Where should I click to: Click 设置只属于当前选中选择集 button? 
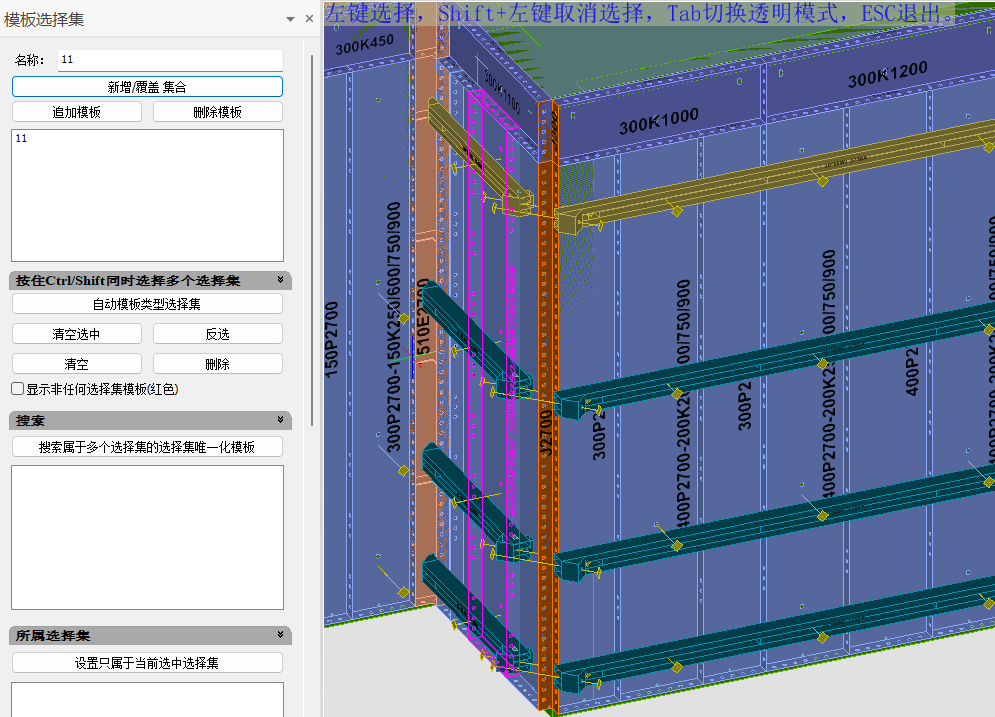(147, 663)
